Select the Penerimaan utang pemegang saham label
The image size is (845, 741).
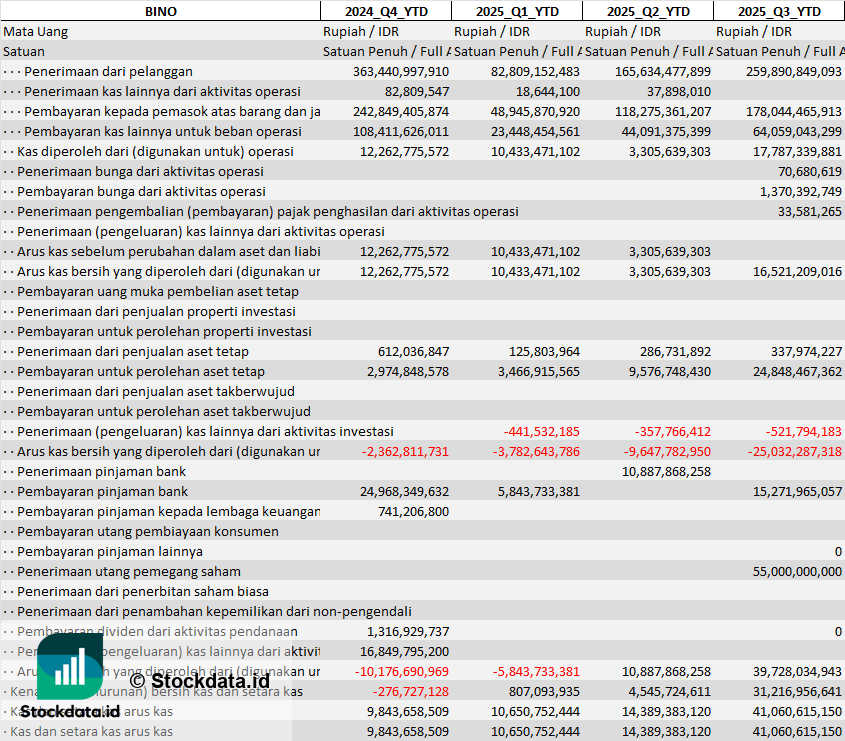pos(129,571)
